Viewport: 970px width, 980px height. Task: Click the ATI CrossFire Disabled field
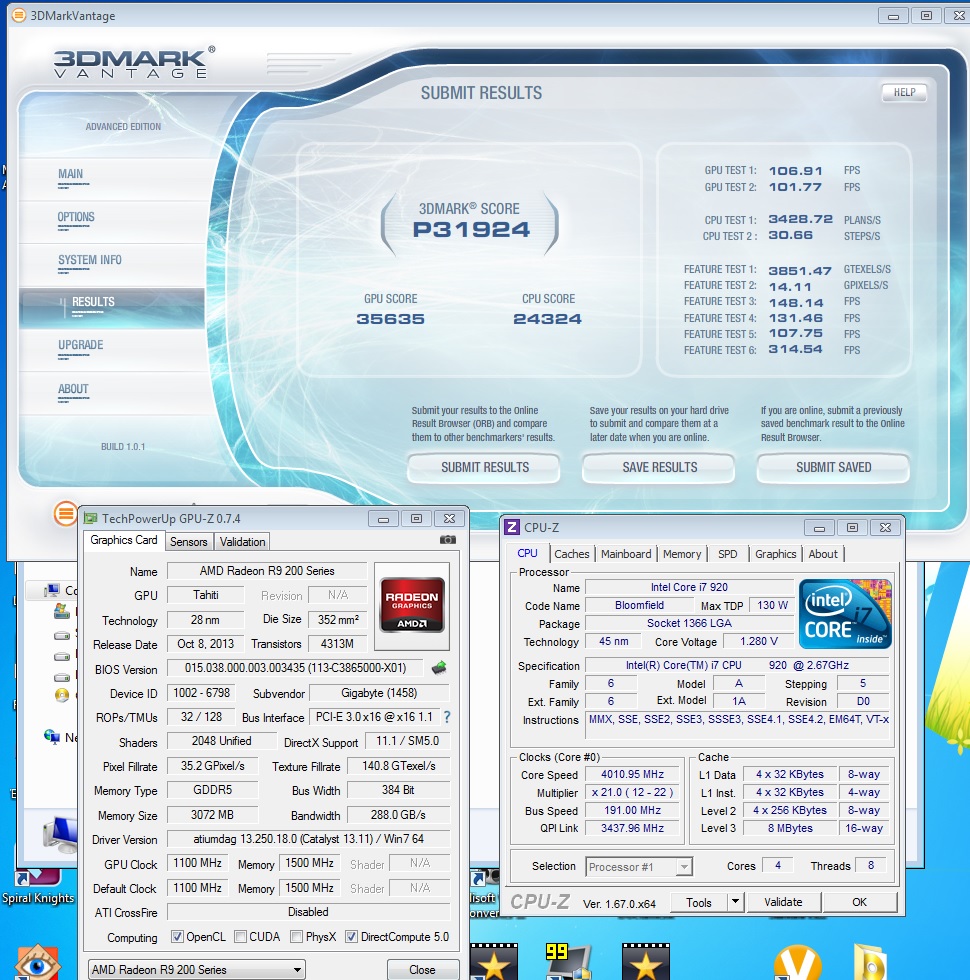tap(308, 912)
